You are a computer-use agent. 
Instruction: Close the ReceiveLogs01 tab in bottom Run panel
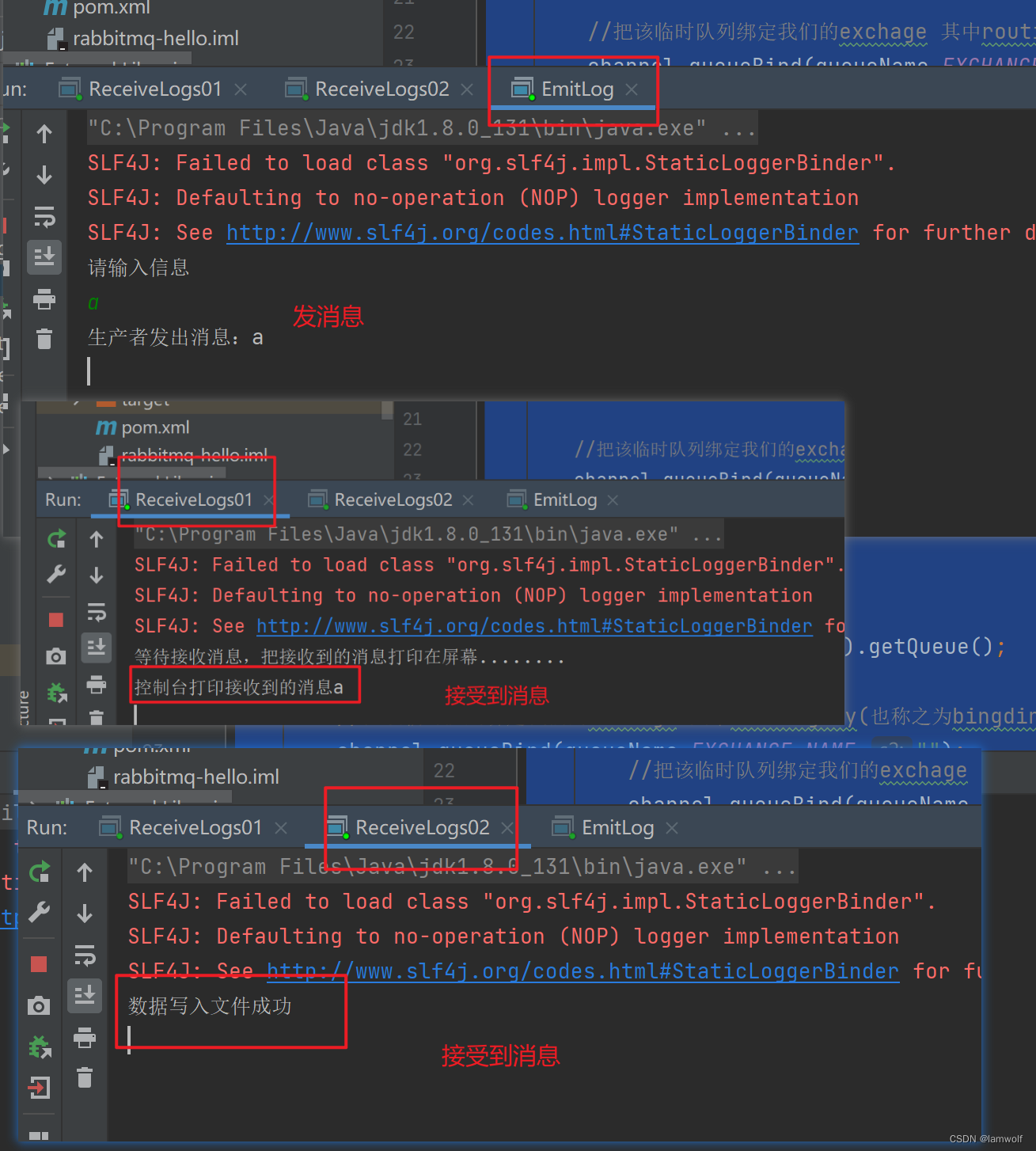[x=281, y=828]
